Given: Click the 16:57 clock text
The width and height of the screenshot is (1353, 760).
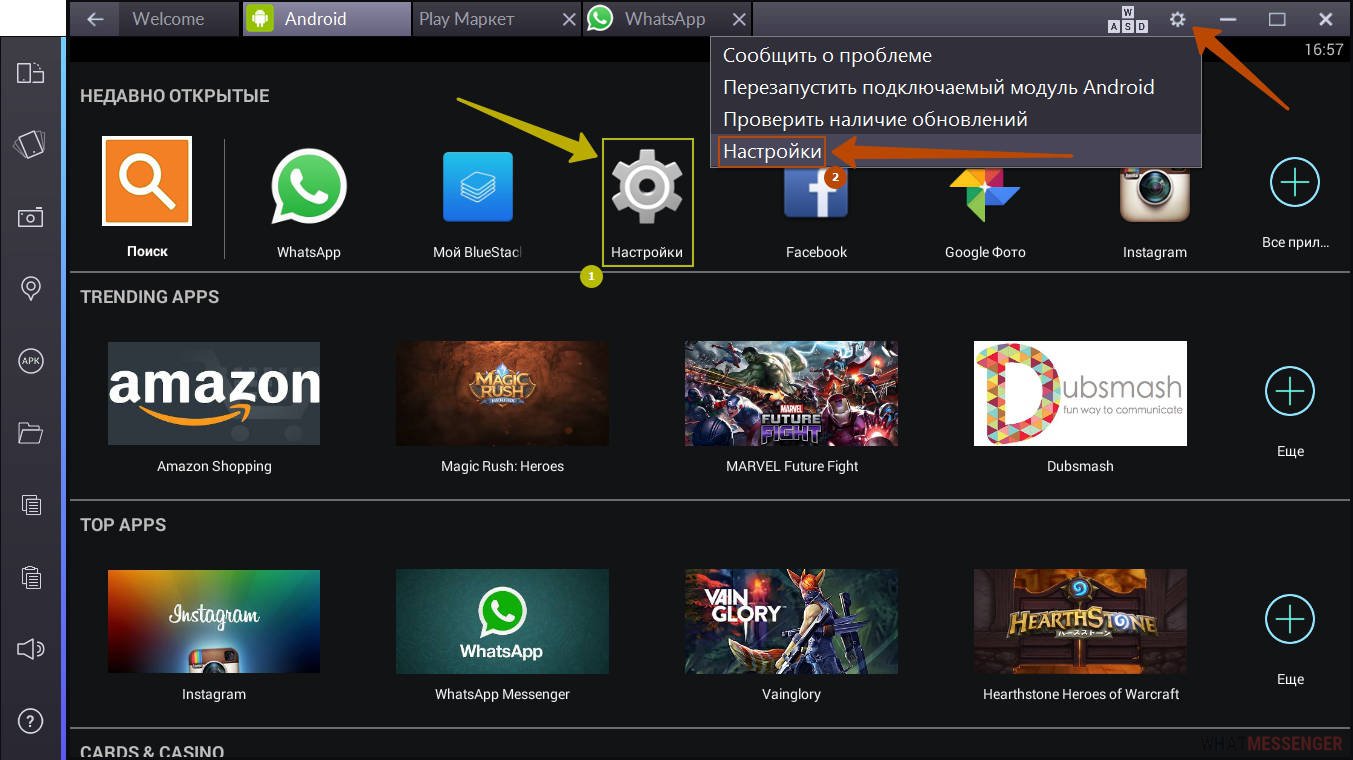Looking at the screenshot, I should (x=1324, y=49).
